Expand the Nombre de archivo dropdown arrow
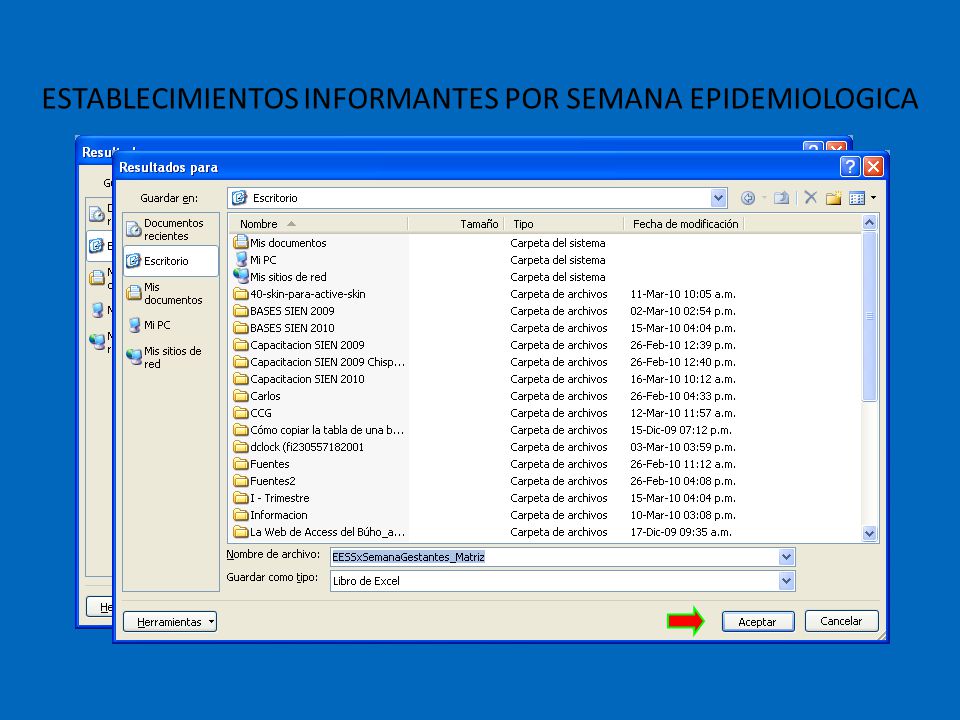 pos(786,557)
